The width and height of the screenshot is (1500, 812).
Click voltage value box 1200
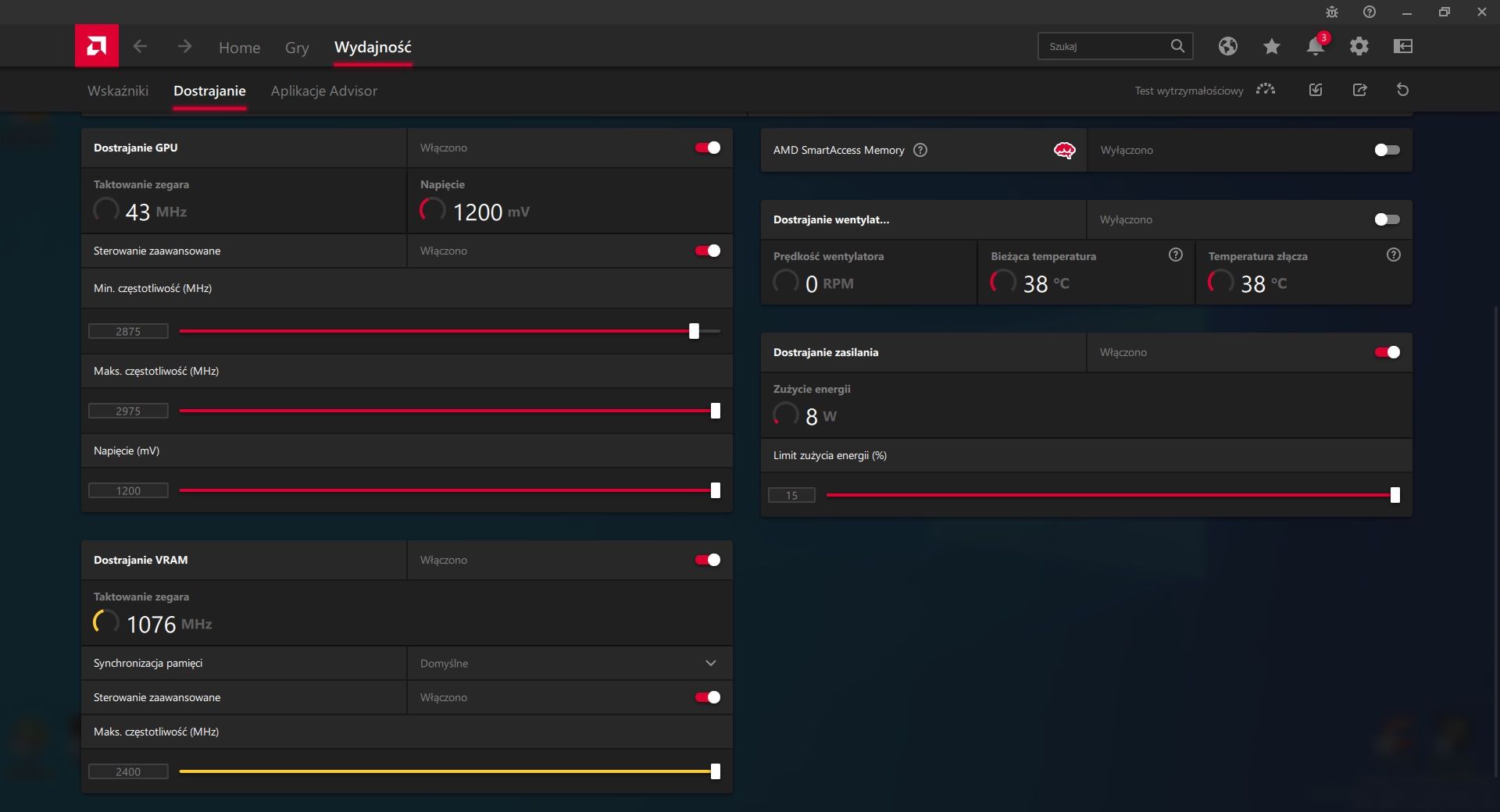pyautogui.click(x=128, y=490)
